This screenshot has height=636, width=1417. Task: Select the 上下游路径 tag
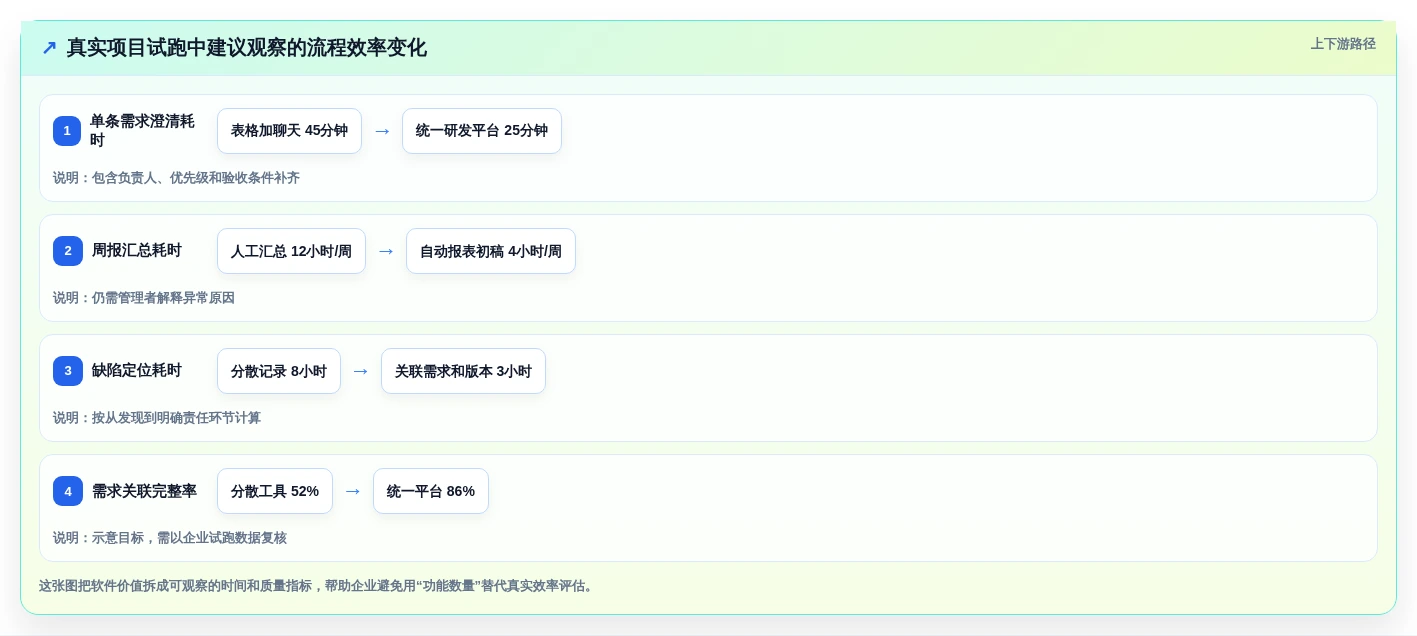tap(1343, 44)
